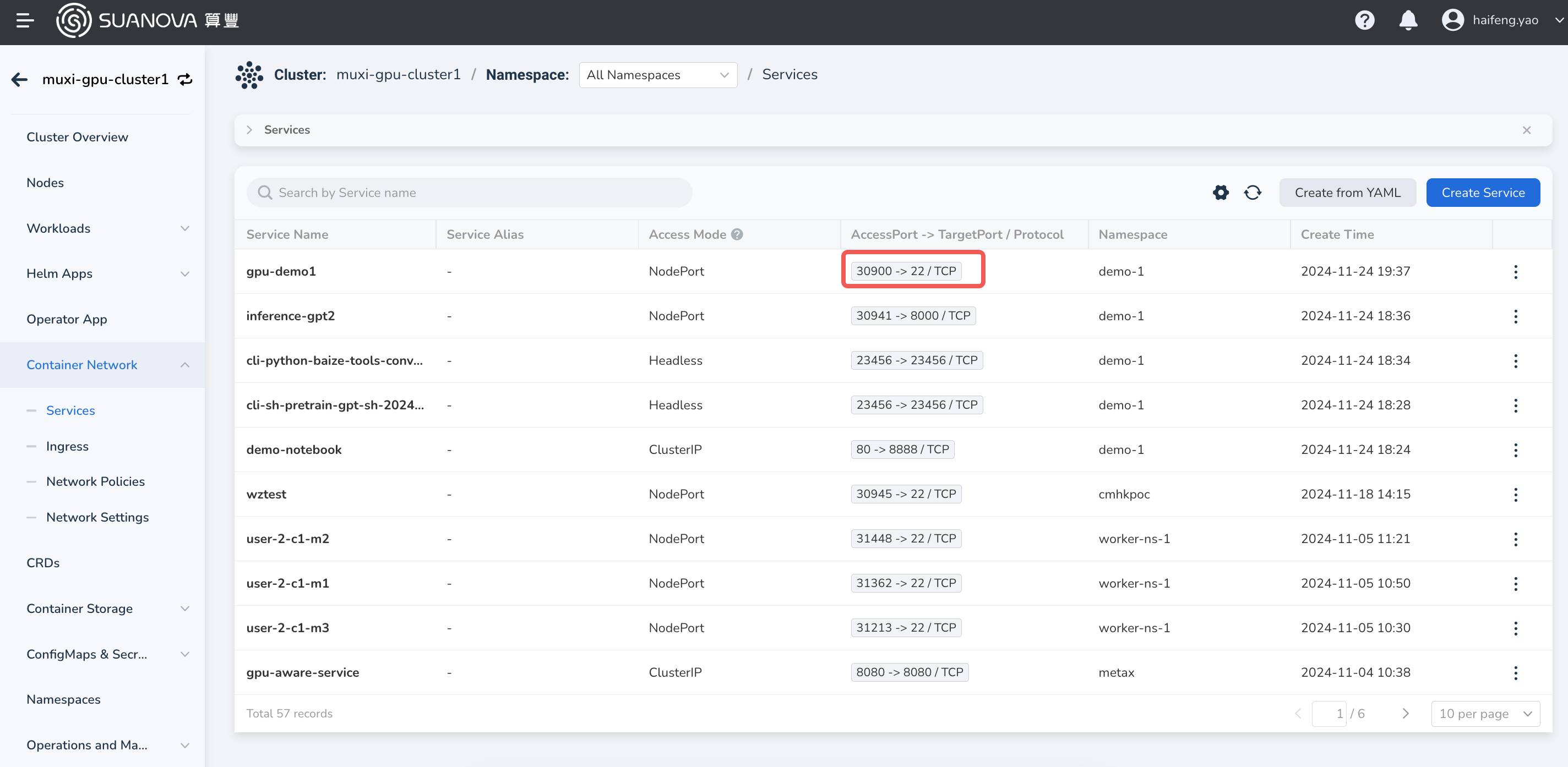Open the All Namespaces dropdown

[x=657, y=75]
